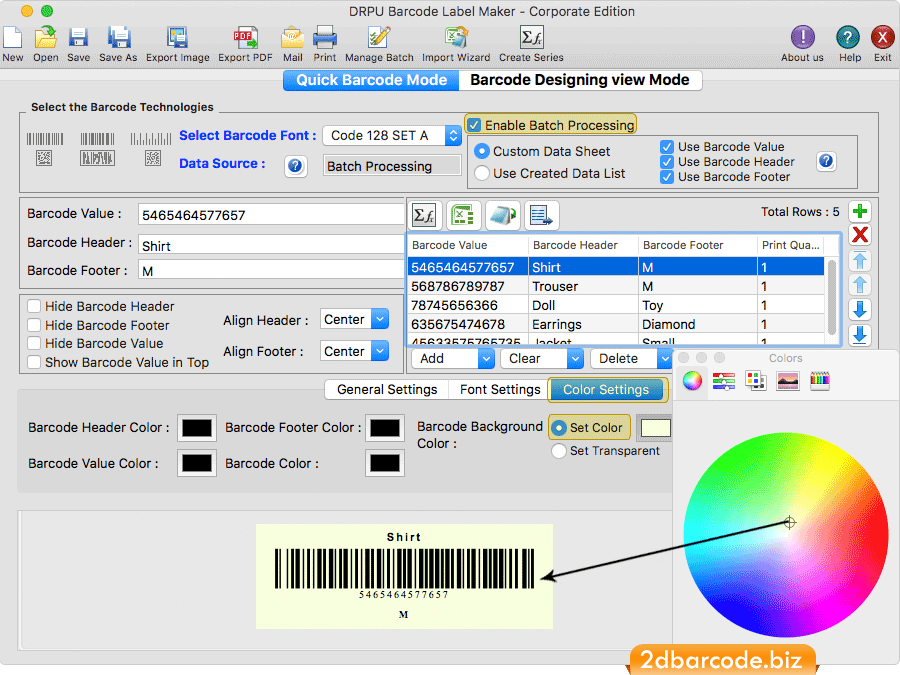The width and height of the screenshot is (900, 675).
Task: Click the move row to bottom arrow
Action: (x=860, y=335)
